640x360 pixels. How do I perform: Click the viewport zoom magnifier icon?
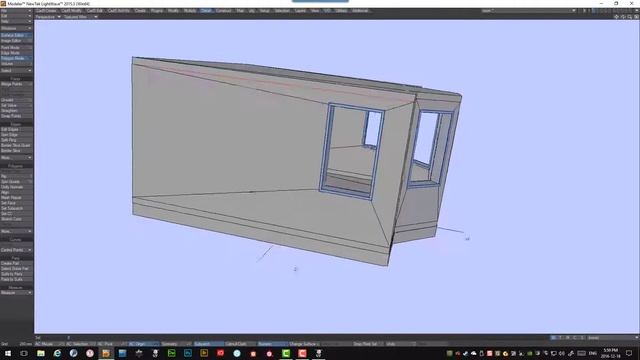pyautogui.click(x=629, y=17)
